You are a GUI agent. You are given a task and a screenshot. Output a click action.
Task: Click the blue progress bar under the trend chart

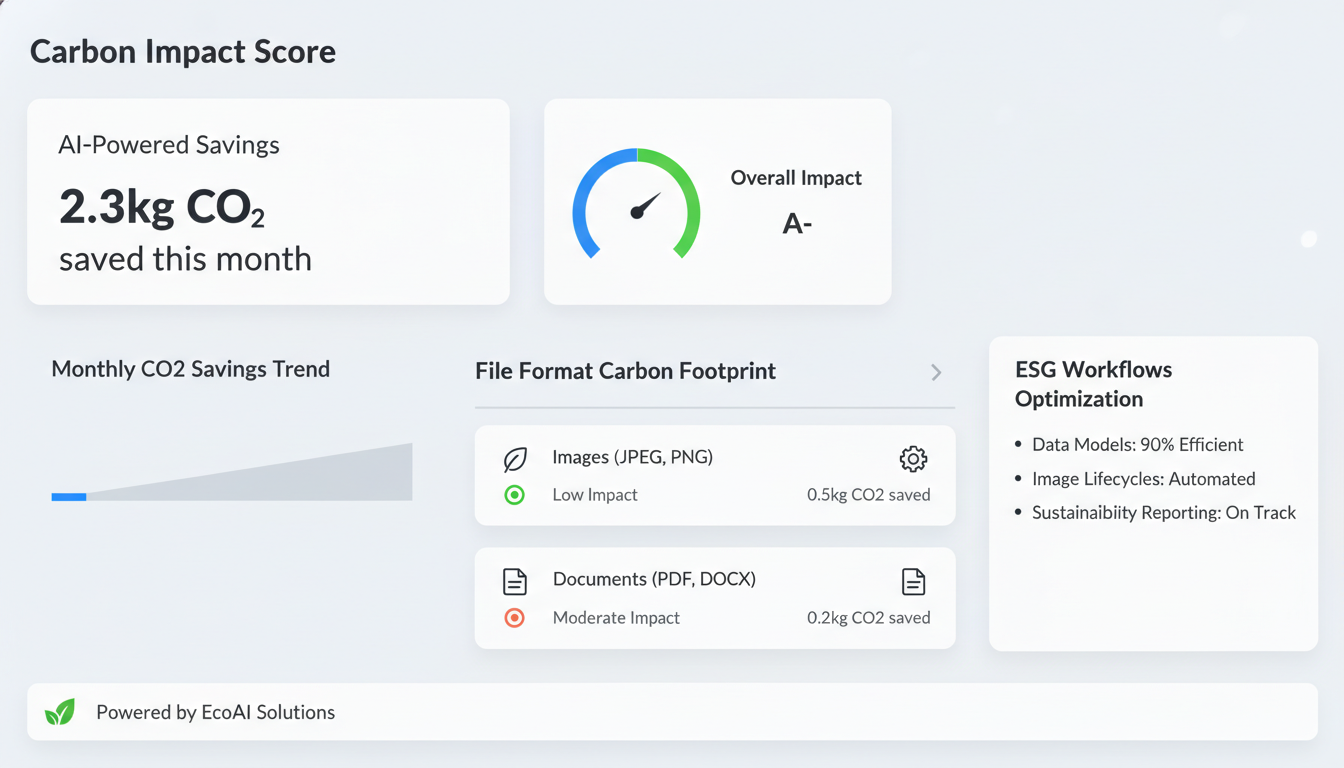(68, 496)
